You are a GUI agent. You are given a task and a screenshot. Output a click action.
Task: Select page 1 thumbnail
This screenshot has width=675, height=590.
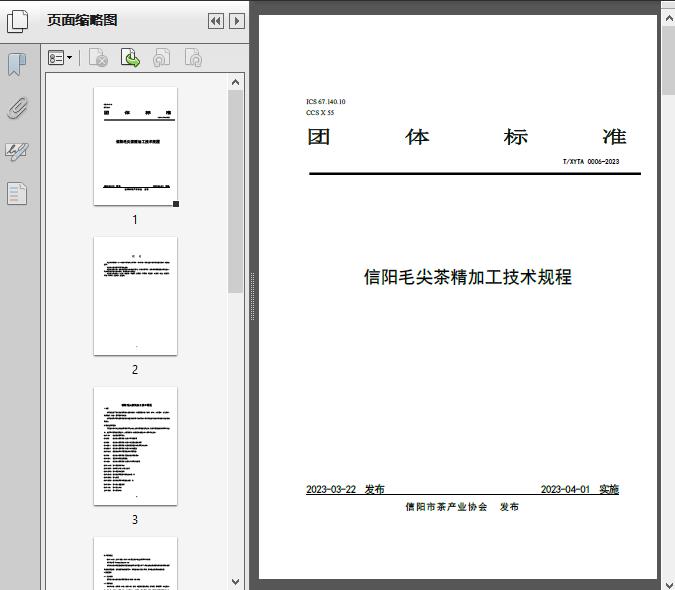point(135,146)
